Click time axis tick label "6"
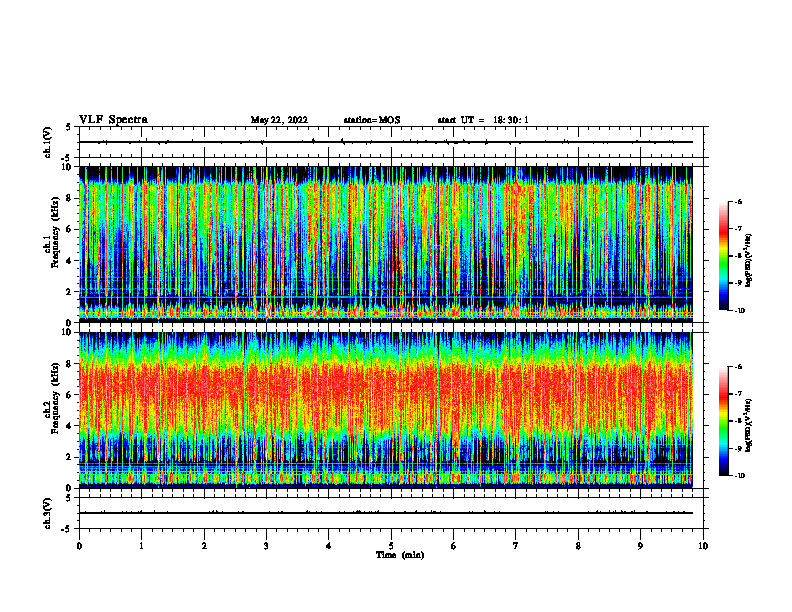This screenshot has height=612, width=792. [x=454, y=546]
